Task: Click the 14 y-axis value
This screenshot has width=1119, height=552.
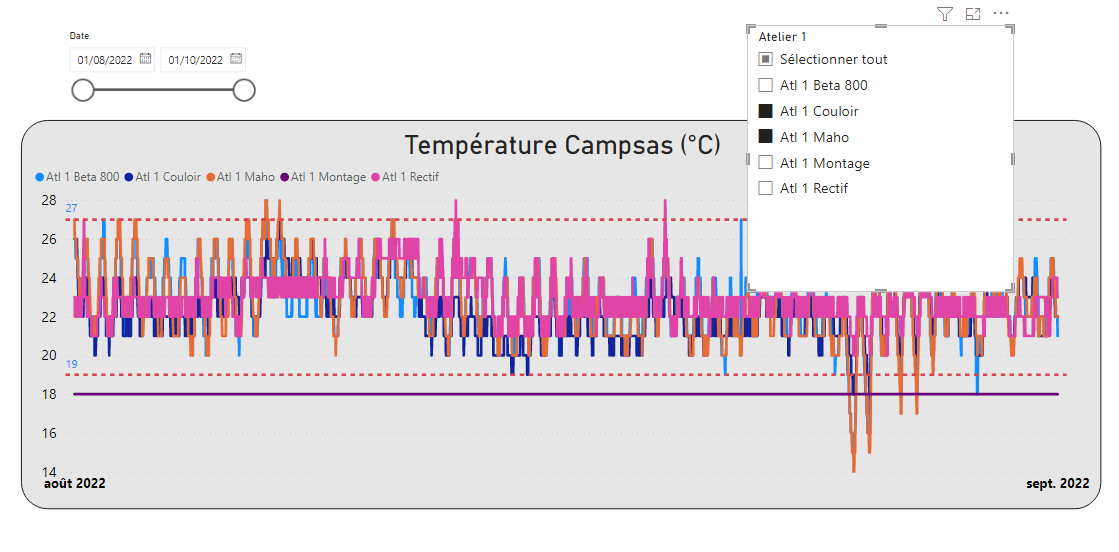Action: click(49, 472)
